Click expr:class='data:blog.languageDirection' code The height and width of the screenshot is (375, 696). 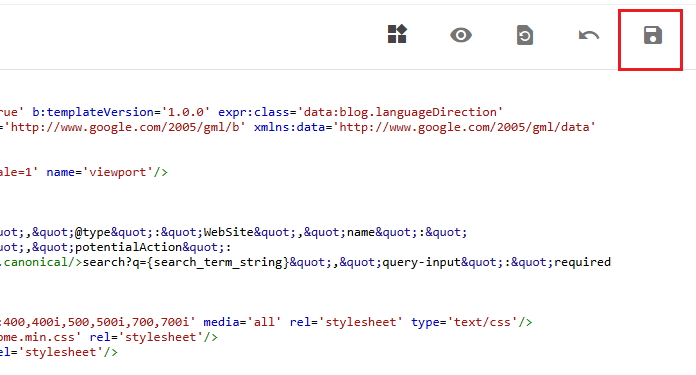tap(360, 112)
